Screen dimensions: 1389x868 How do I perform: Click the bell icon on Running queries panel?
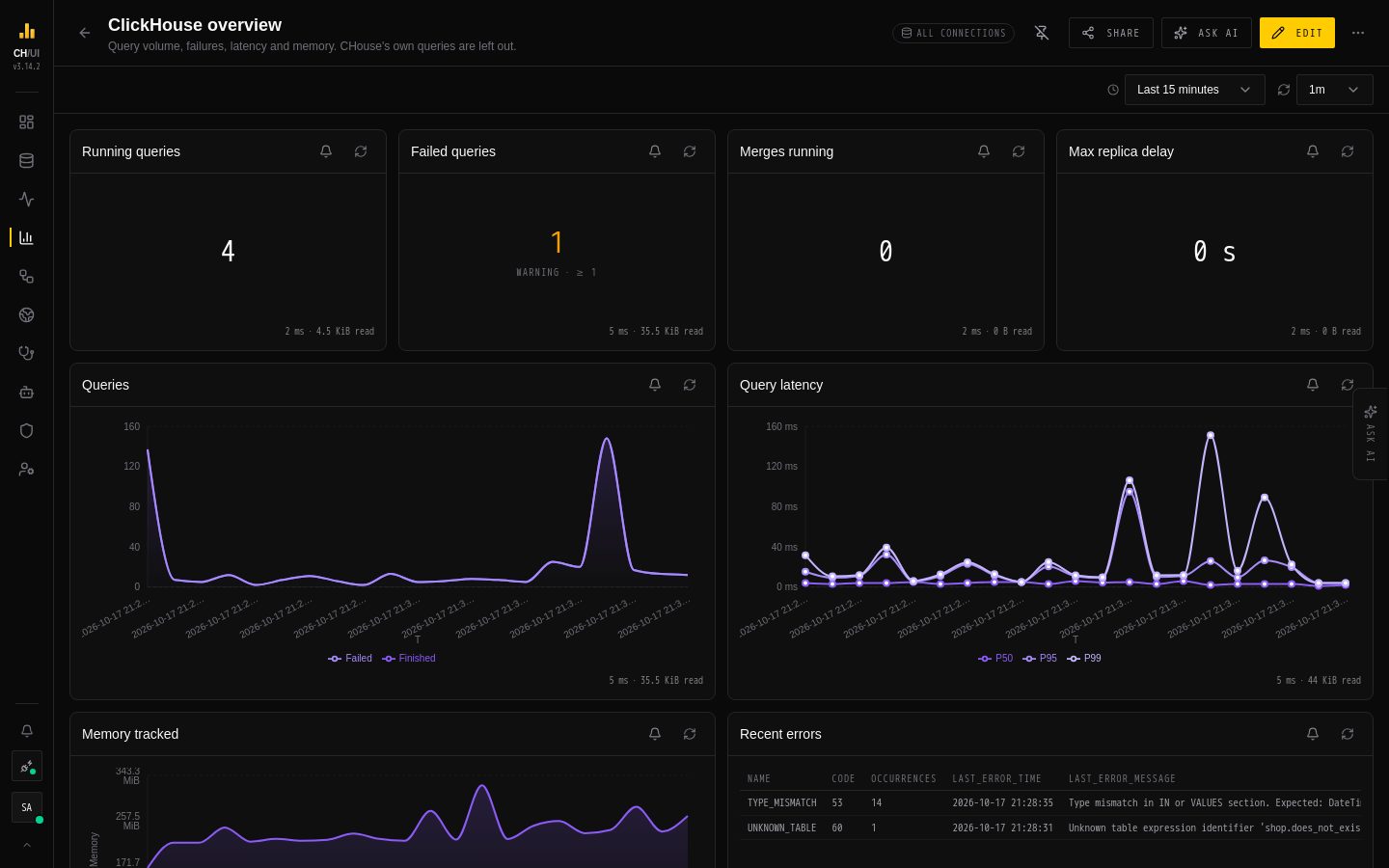pos(326,151)
